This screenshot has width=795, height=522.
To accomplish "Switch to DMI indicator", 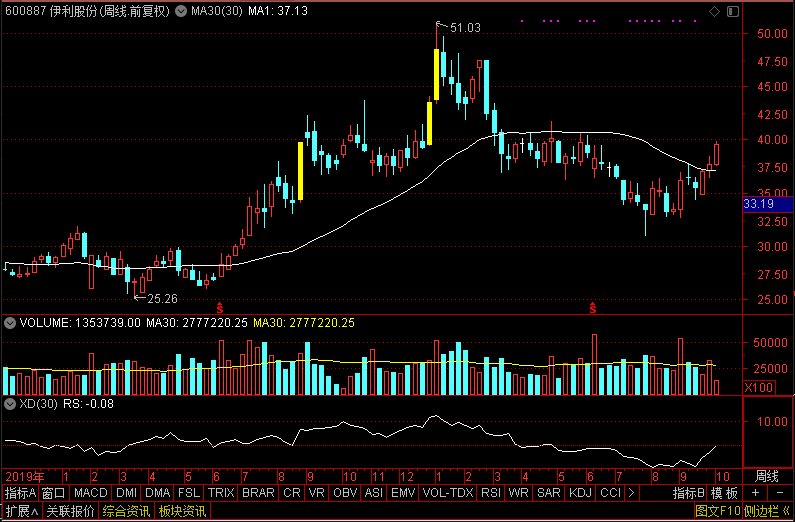I will 126,493.
